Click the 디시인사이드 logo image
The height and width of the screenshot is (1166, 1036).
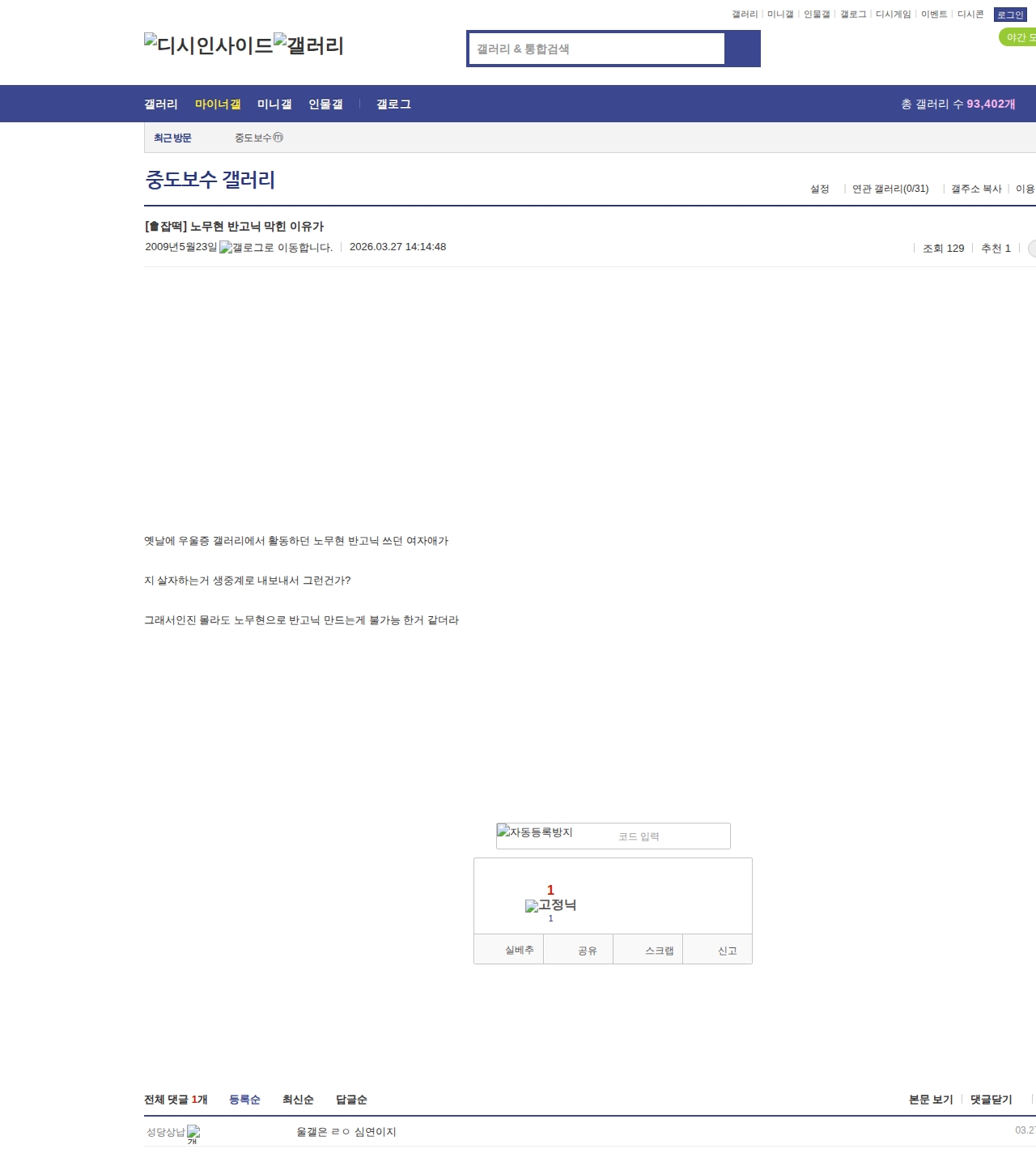point(208,45)
